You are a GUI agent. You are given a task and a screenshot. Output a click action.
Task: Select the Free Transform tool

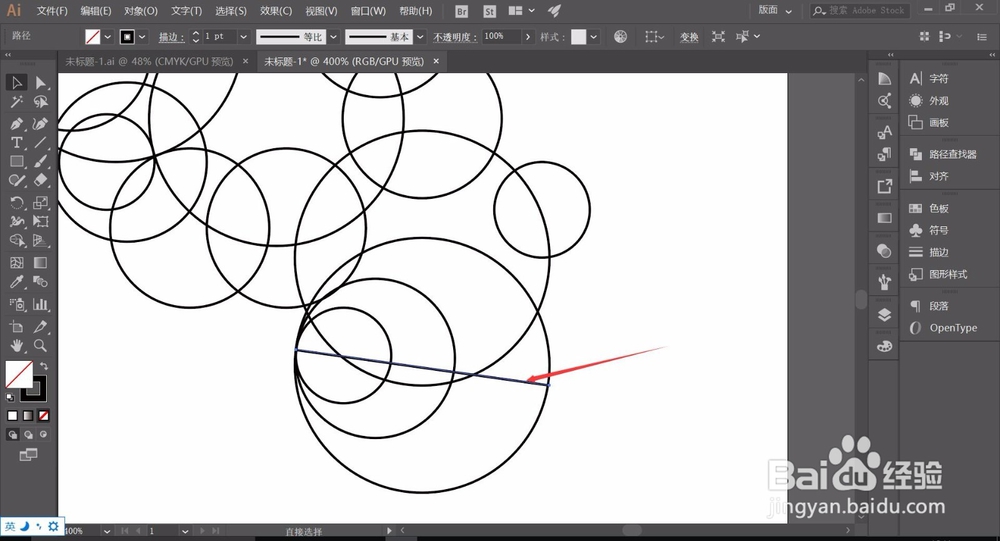coord(41,221)
